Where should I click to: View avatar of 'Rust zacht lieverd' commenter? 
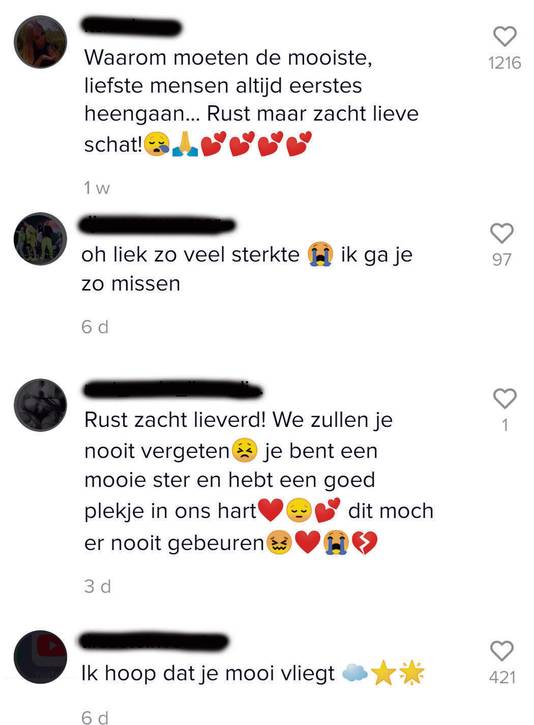coord(40,405)
